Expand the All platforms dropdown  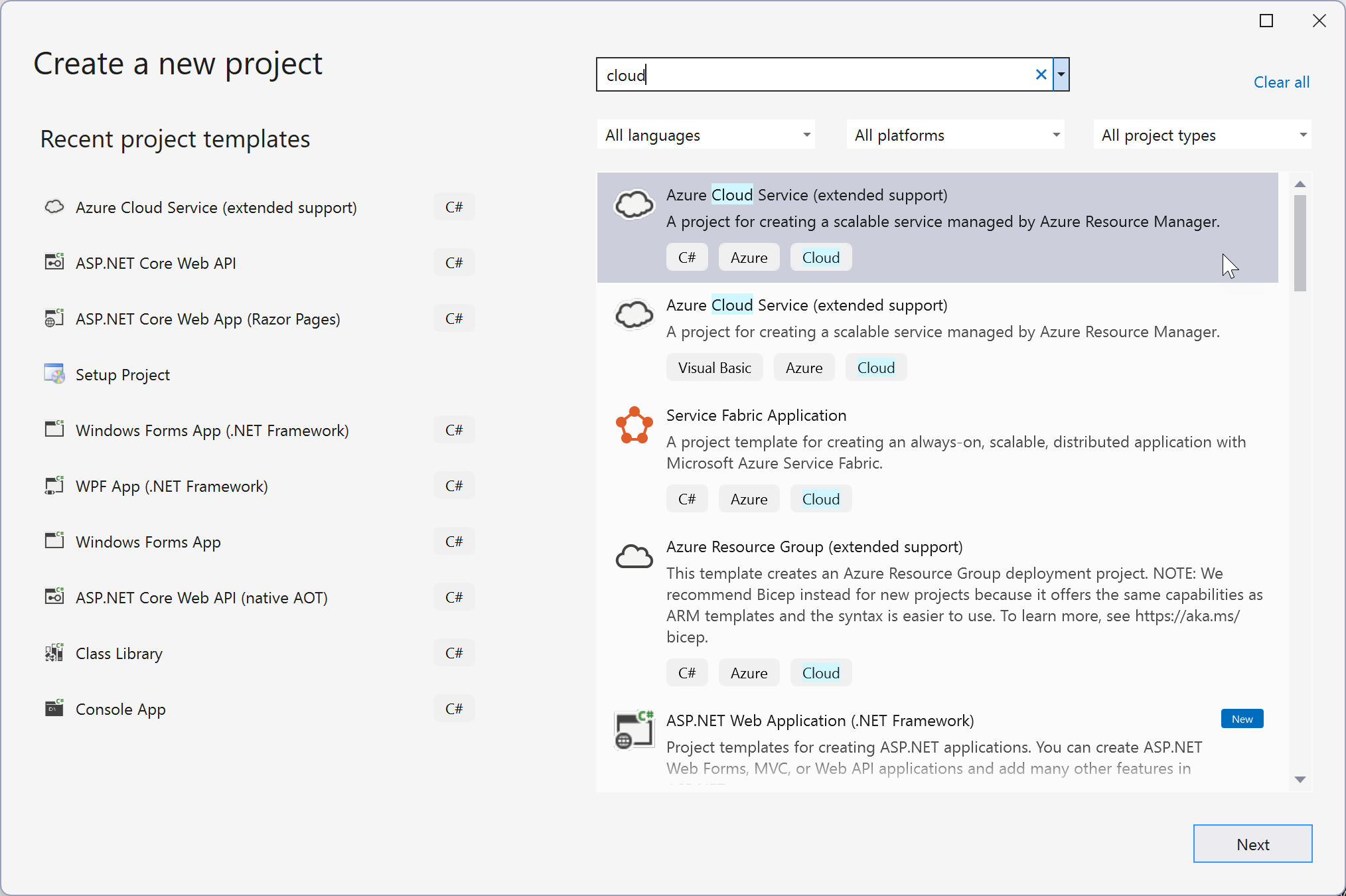tap(954, 134)
